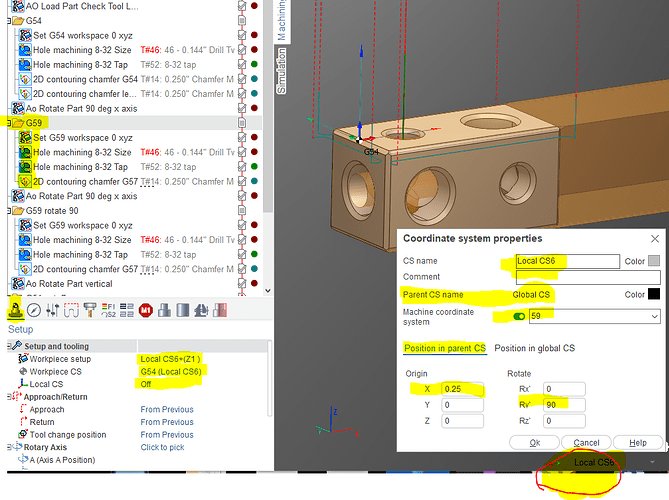The height and width of the screenshot is (500, 669).
Task: Switch to Position in global CS tab
Action: [x=537, y=348]
